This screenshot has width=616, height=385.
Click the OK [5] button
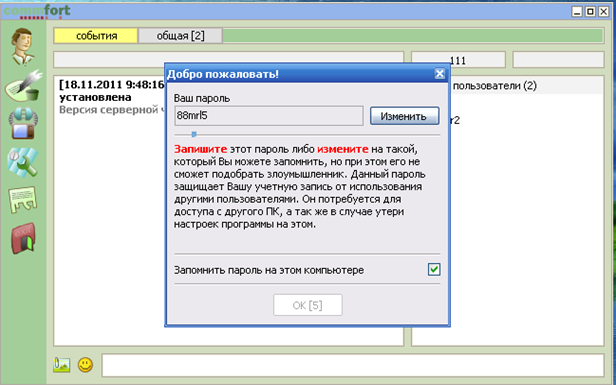point(308,305)
